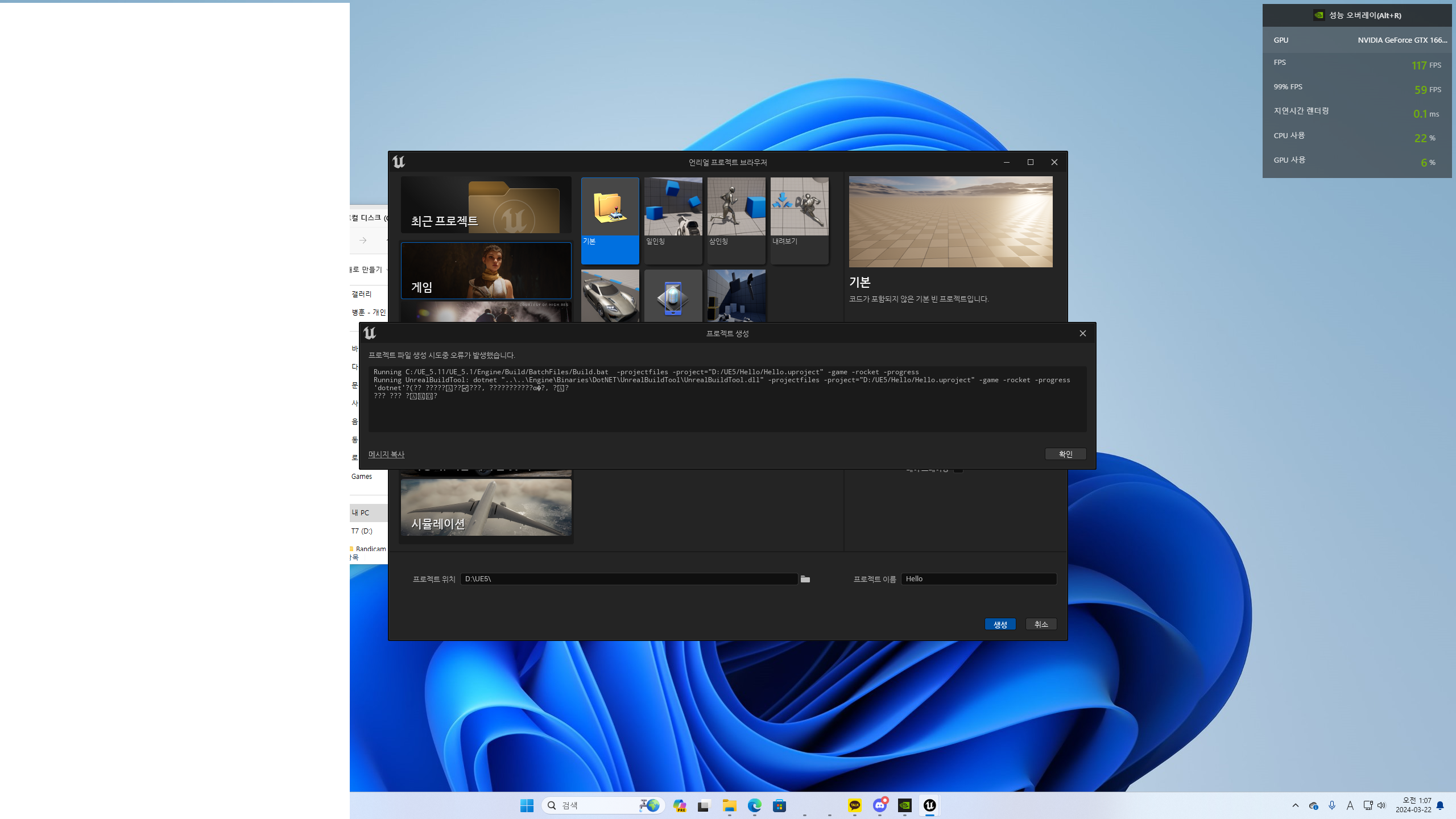Click the 프로젝트 이름 field containing Hello

(x=978, y=579)
